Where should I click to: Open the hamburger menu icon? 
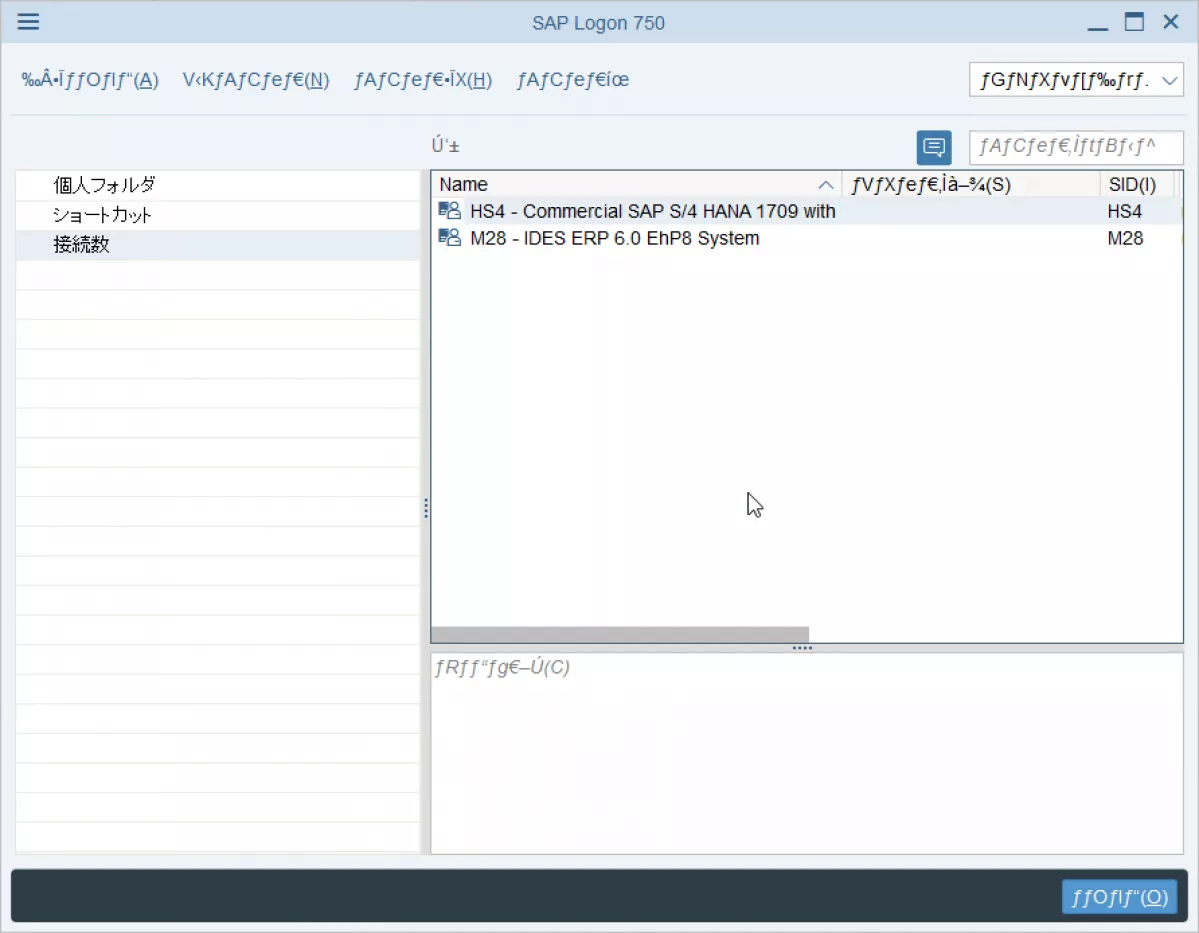point(28,21)
